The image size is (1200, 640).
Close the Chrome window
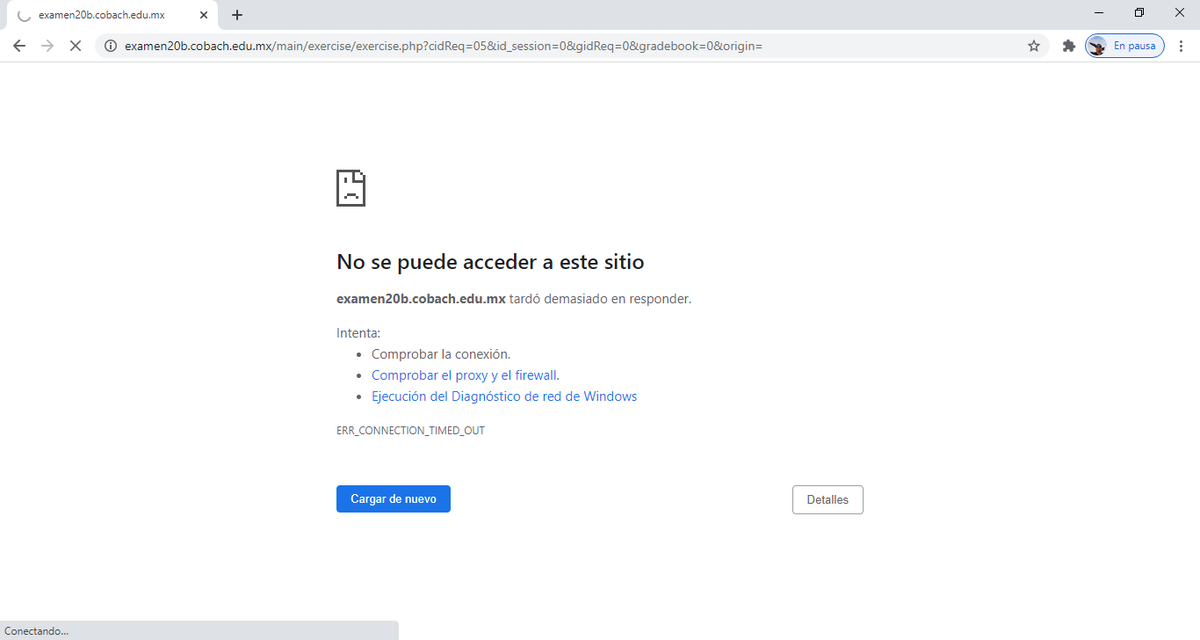pyautogui.click(x=1178, y=13)
